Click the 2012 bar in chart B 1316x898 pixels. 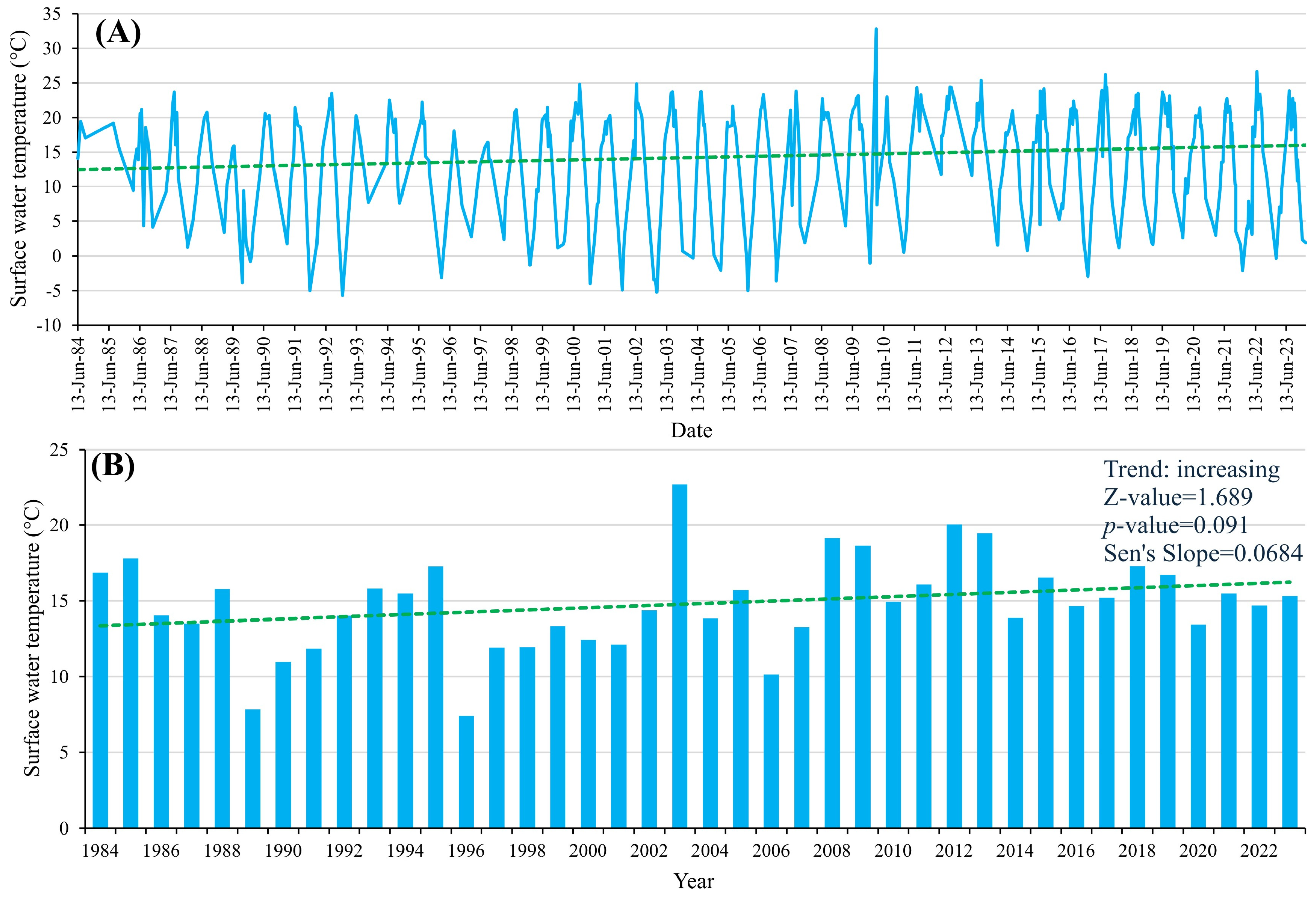[x=954, y=676]
